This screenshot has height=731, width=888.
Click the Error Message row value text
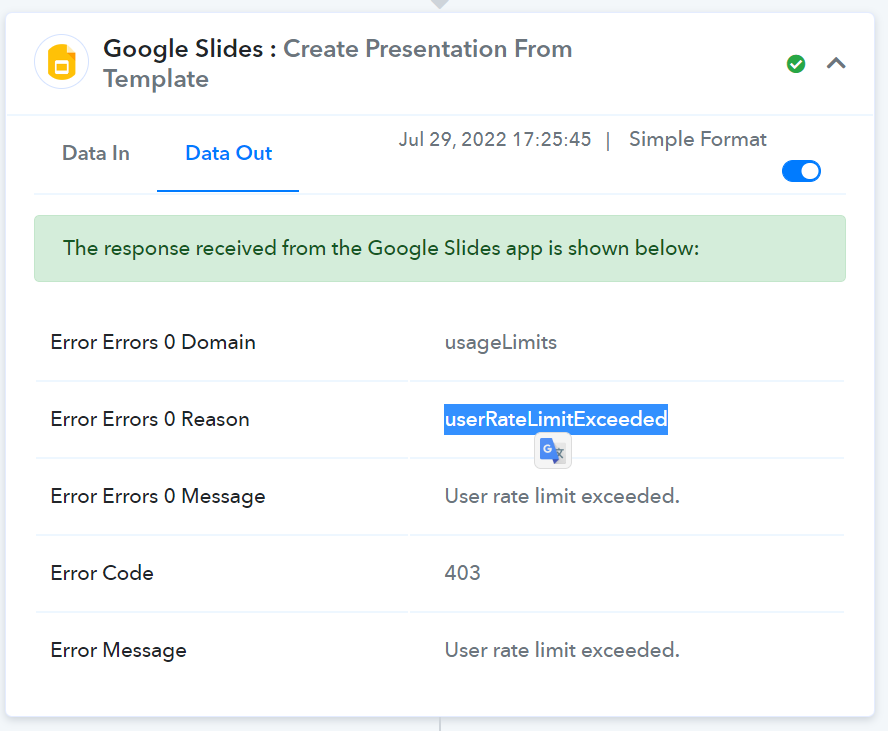562,650
